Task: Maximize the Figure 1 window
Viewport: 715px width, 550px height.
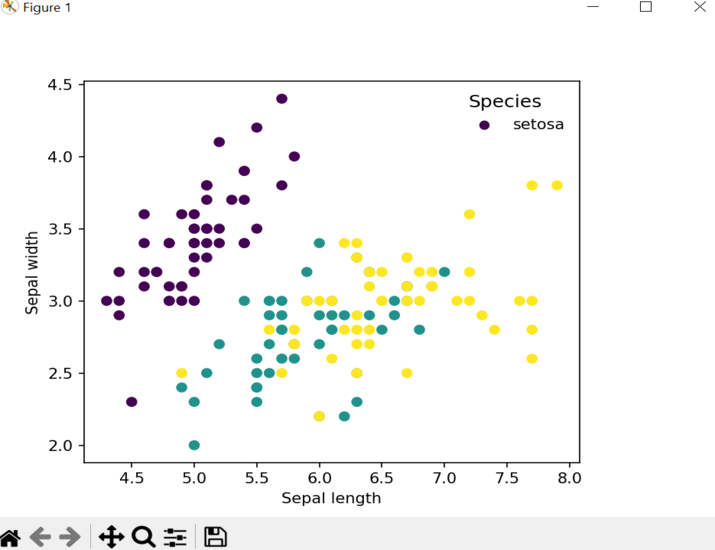Action: click(x=645, y=7)
